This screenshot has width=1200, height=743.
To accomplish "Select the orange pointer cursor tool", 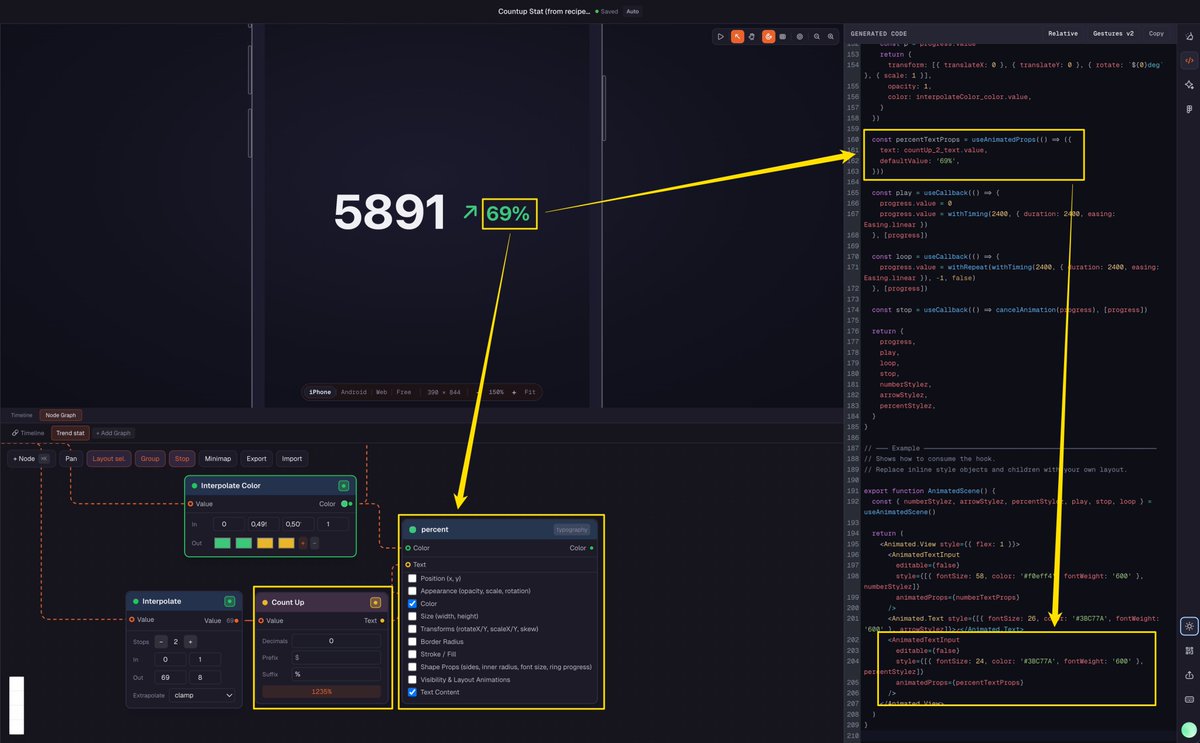I will pos(737,36).
